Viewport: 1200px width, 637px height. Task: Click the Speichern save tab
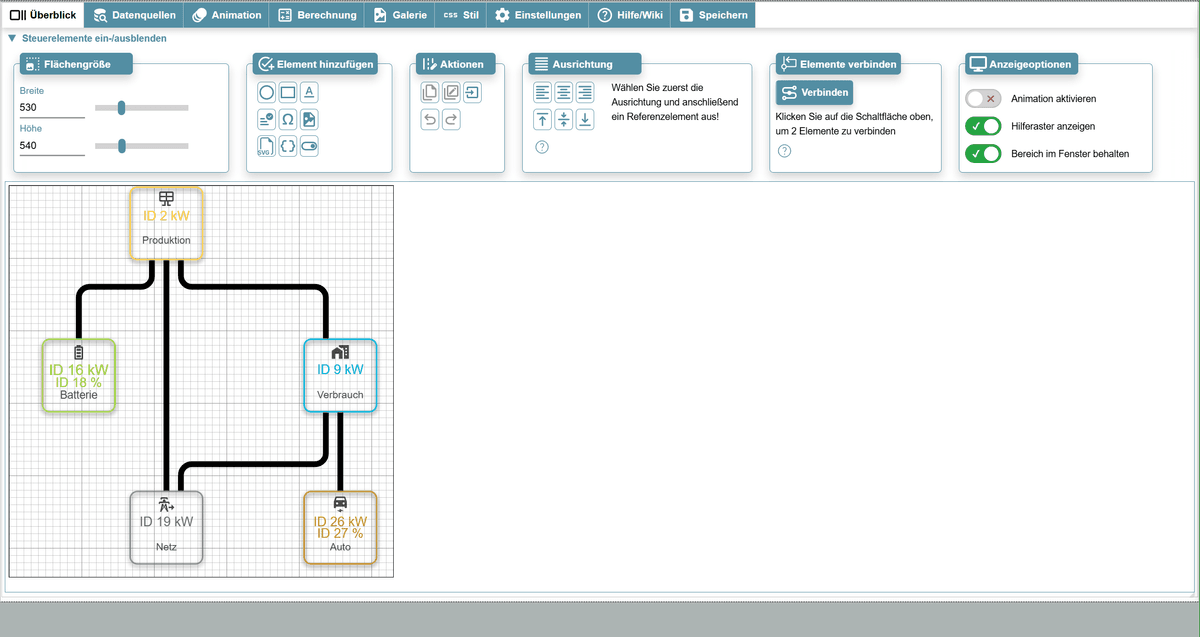(x=713, y=15)
